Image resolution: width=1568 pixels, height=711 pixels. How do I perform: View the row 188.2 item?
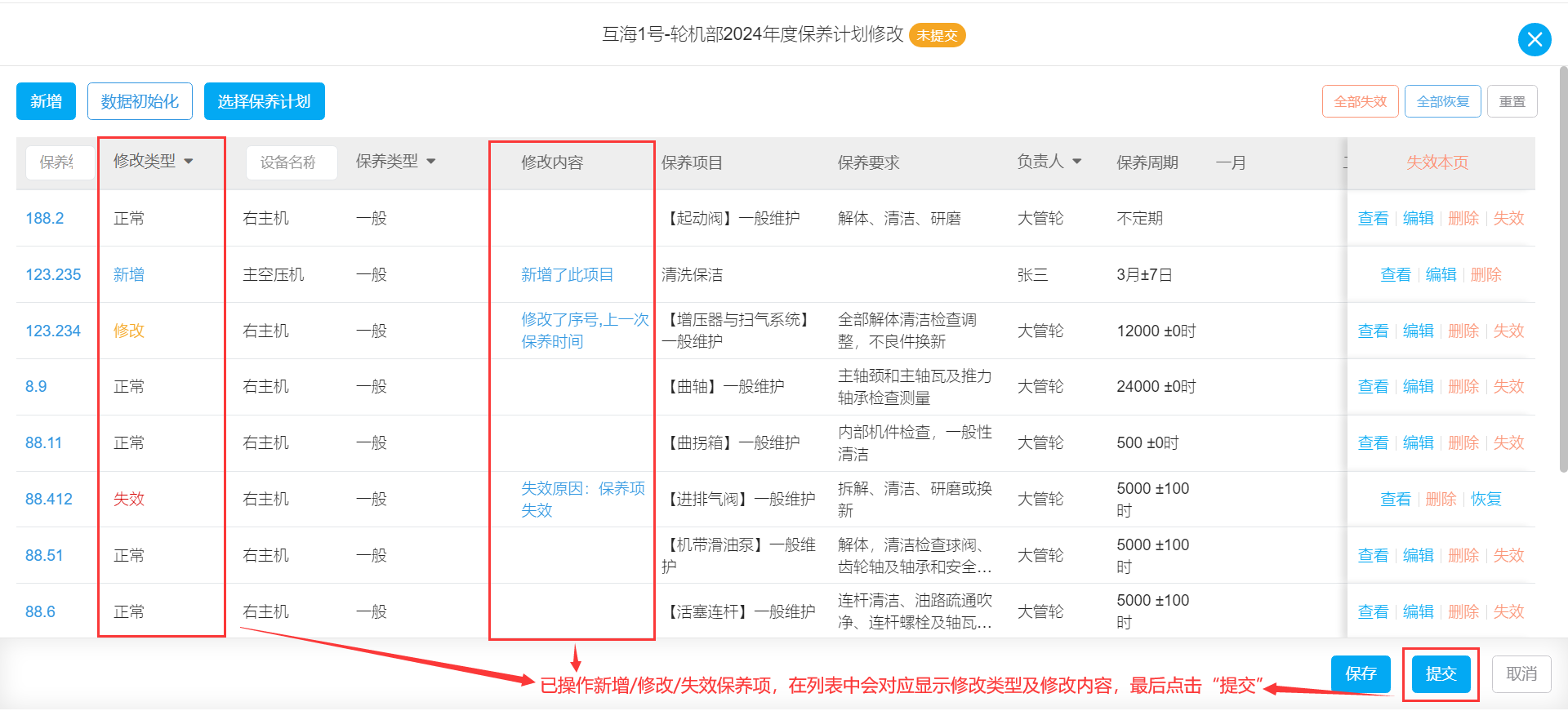pos(1373,218)
